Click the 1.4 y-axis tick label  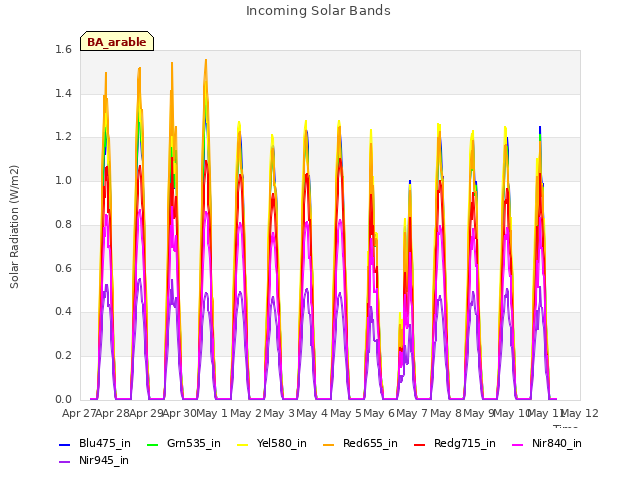coord(63,93)
